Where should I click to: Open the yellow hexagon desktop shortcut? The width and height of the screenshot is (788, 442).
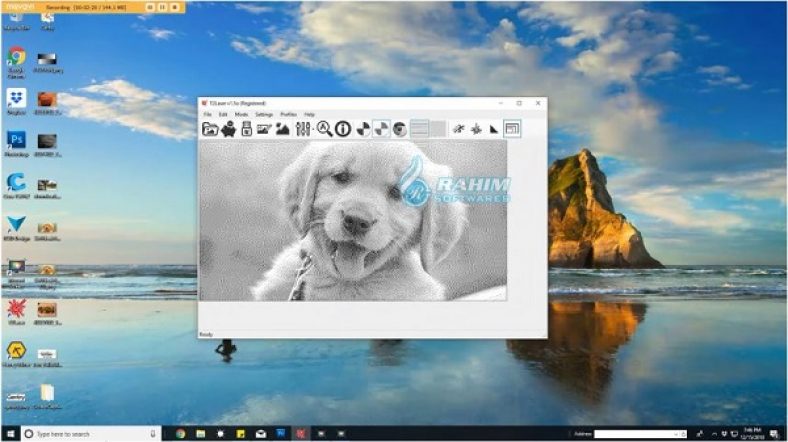pyautogui.click(x=16, y=354)
